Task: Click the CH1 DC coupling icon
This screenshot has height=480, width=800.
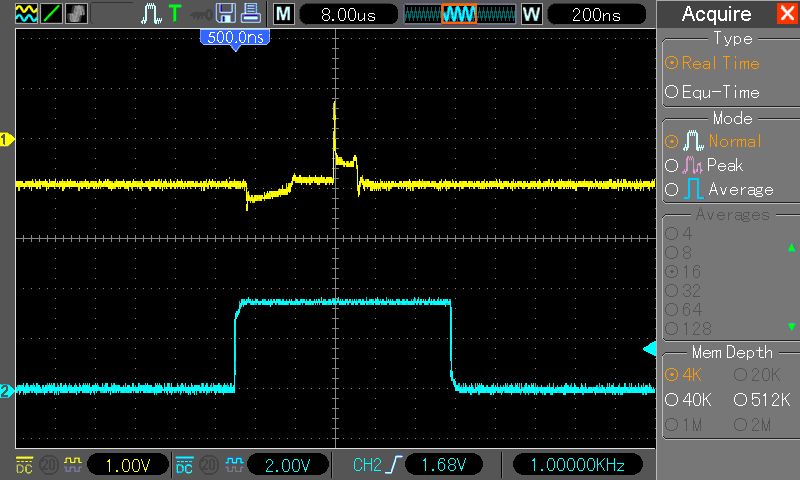Action: pyautogui.click(x=25, y=465)
